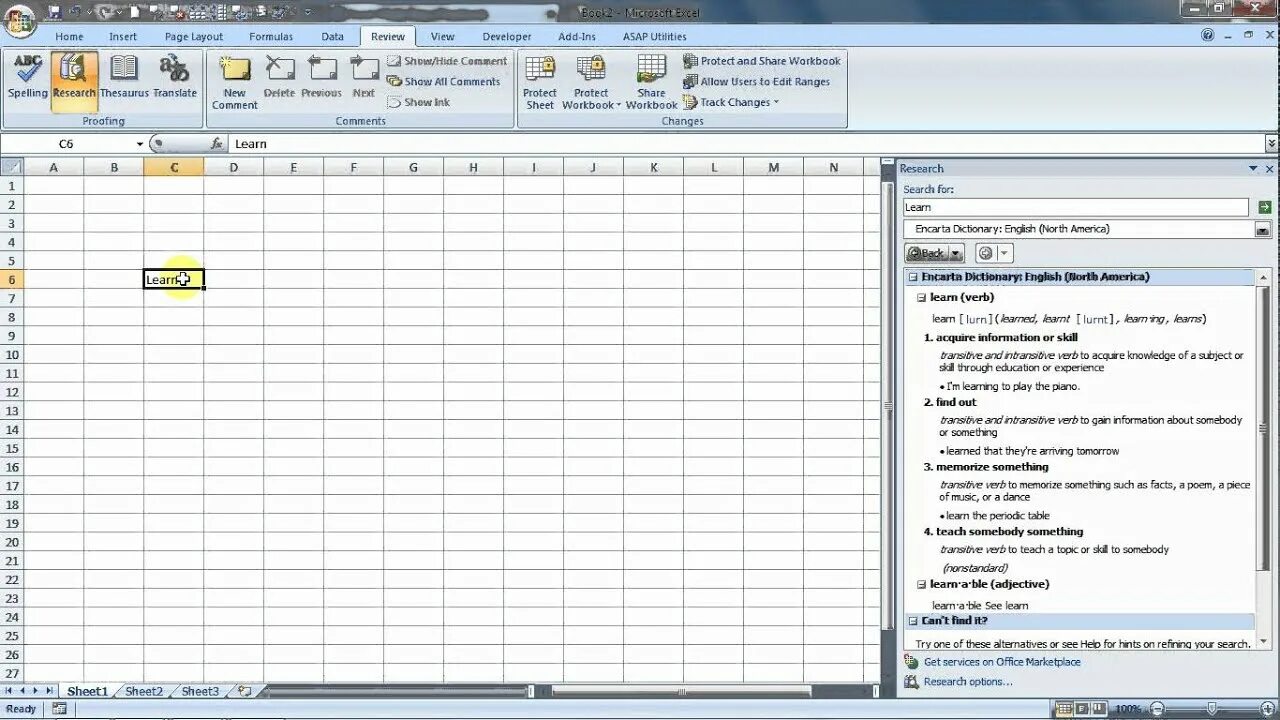Open the Forward history dropdown arrow

coord(1005,253)
